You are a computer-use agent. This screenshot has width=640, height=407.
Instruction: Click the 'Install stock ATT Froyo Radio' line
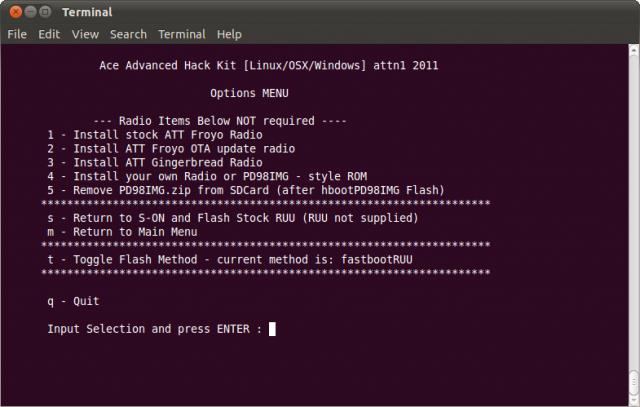click(155, 135)
